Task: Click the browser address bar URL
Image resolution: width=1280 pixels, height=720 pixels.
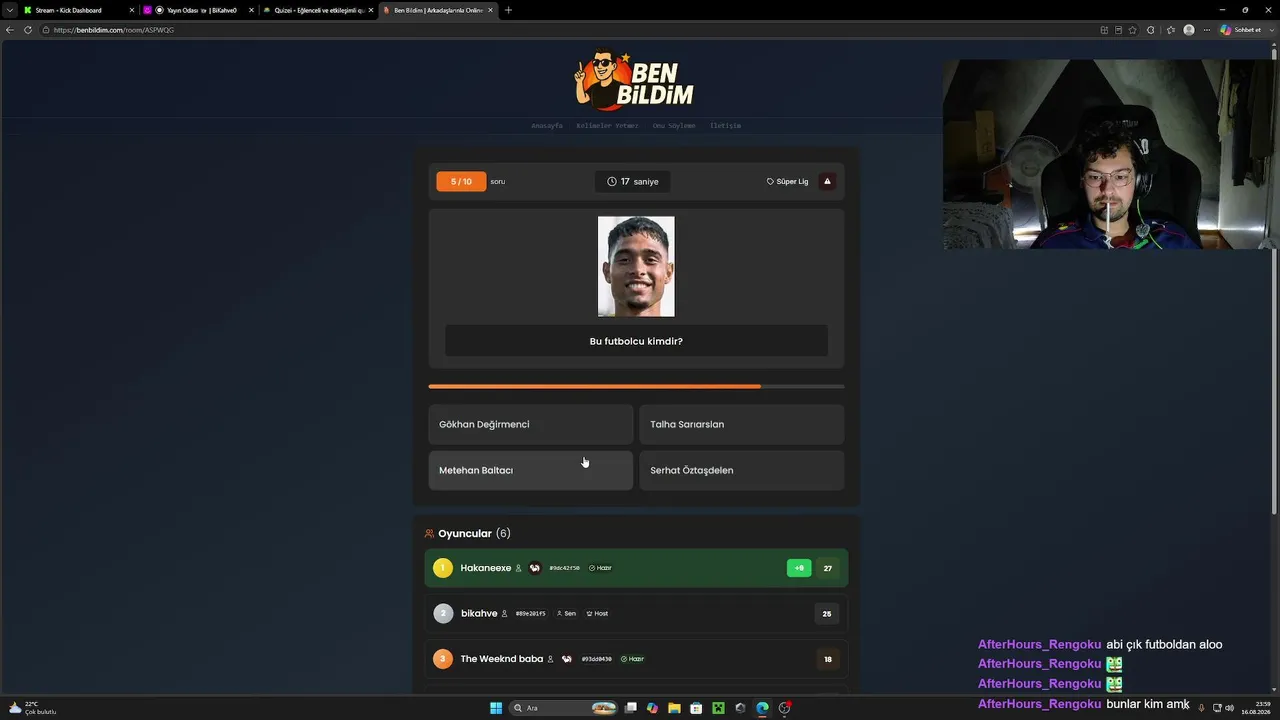Action: coord(114,30)
